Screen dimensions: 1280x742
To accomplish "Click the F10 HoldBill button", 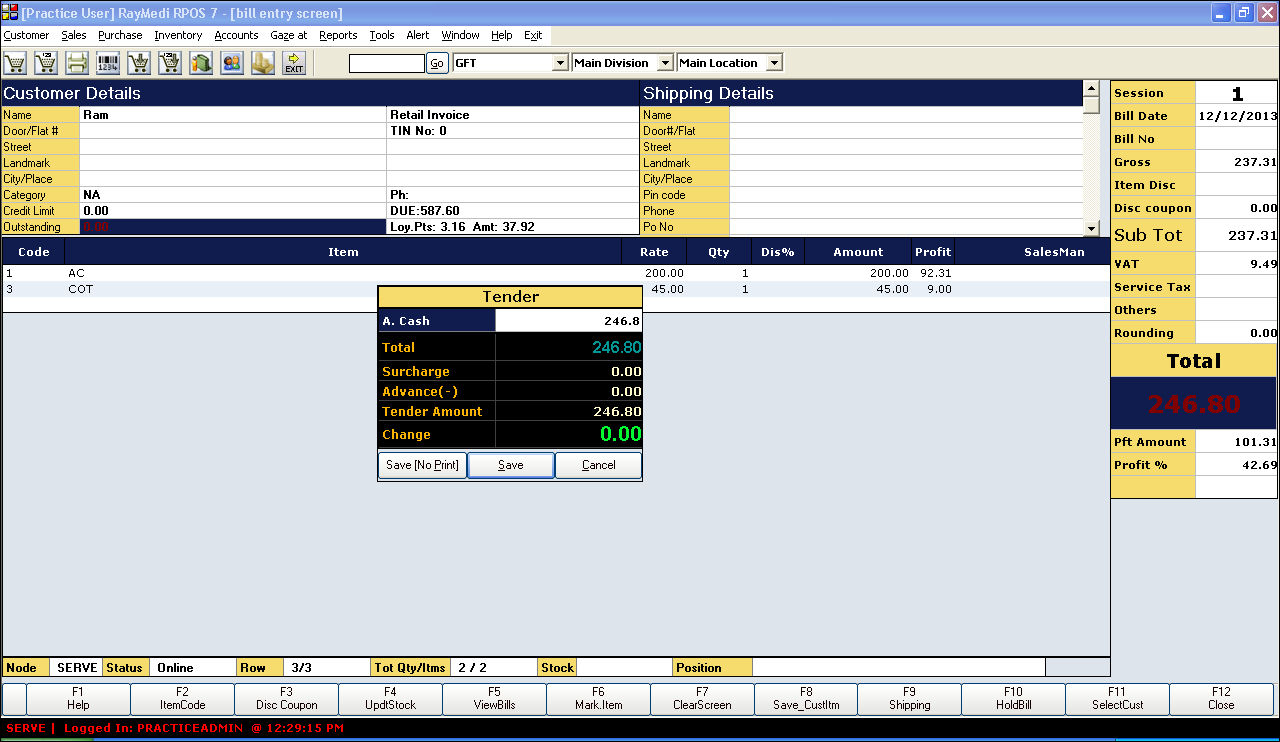I will (x=1013, y=698).
